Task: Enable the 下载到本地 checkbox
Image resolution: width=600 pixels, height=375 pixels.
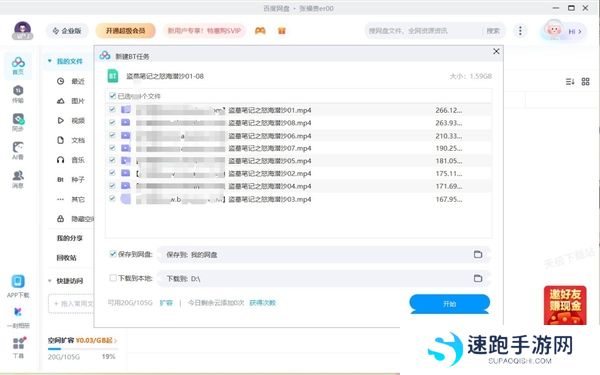Action: [x=113, y=278]
